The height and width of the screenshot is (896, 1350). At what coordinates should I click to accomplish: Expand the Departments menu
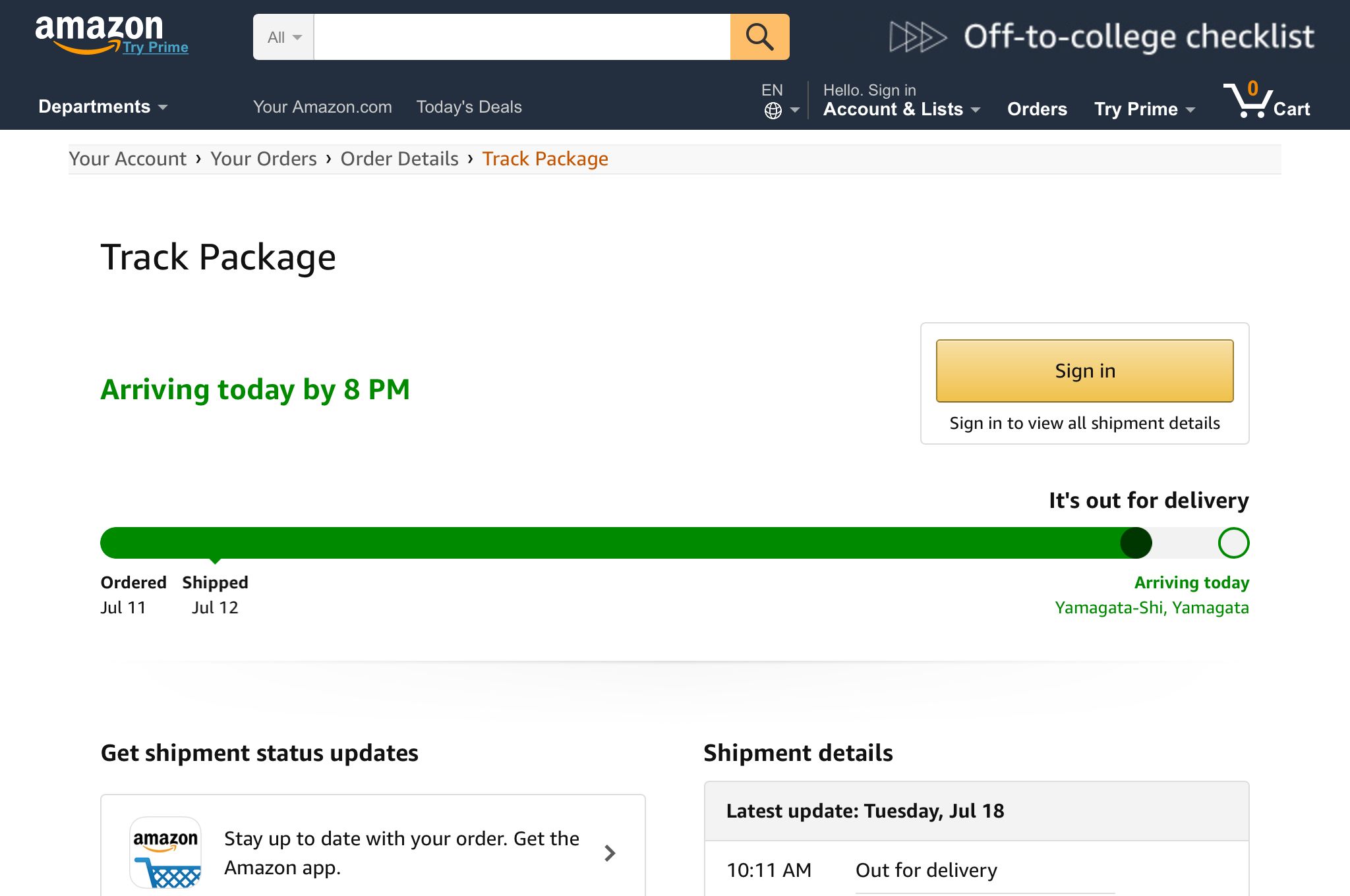tap(103, 107)
